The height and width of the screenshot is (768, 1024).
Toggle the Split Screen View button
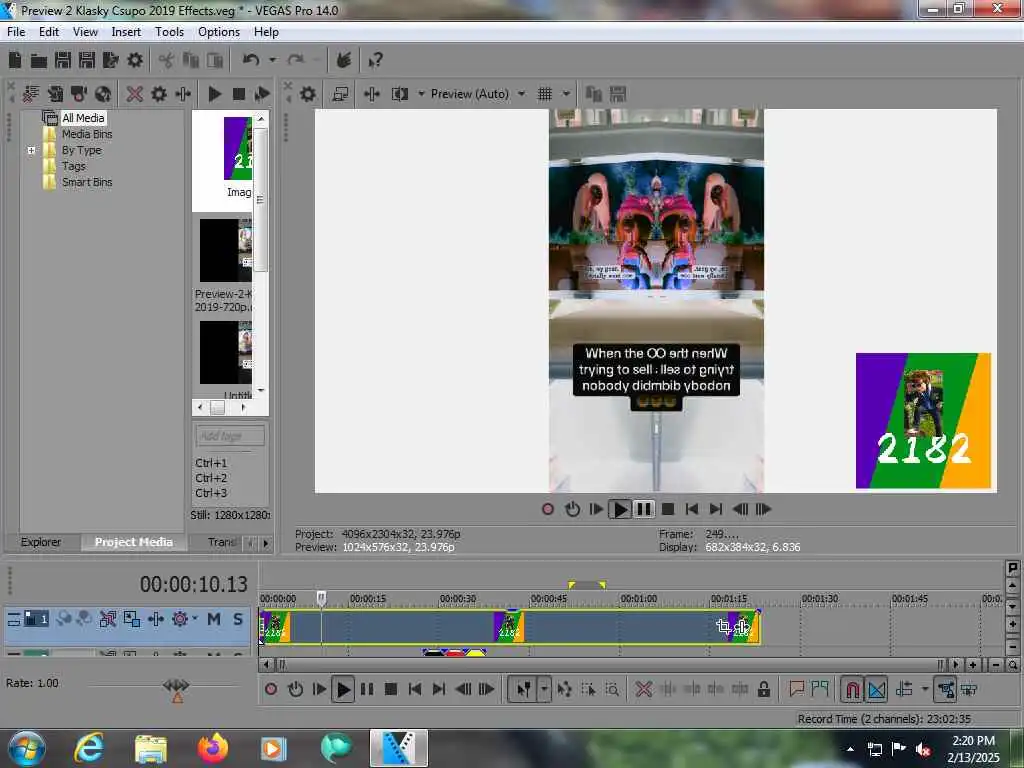[x=400, y=94]
